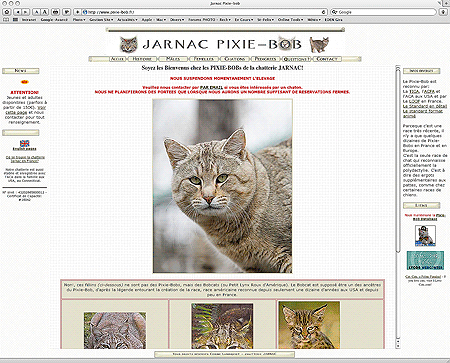Viewport: 450px width, 363px height.
Task: Decrease text size with small A button
Action: tap(37, 12)
